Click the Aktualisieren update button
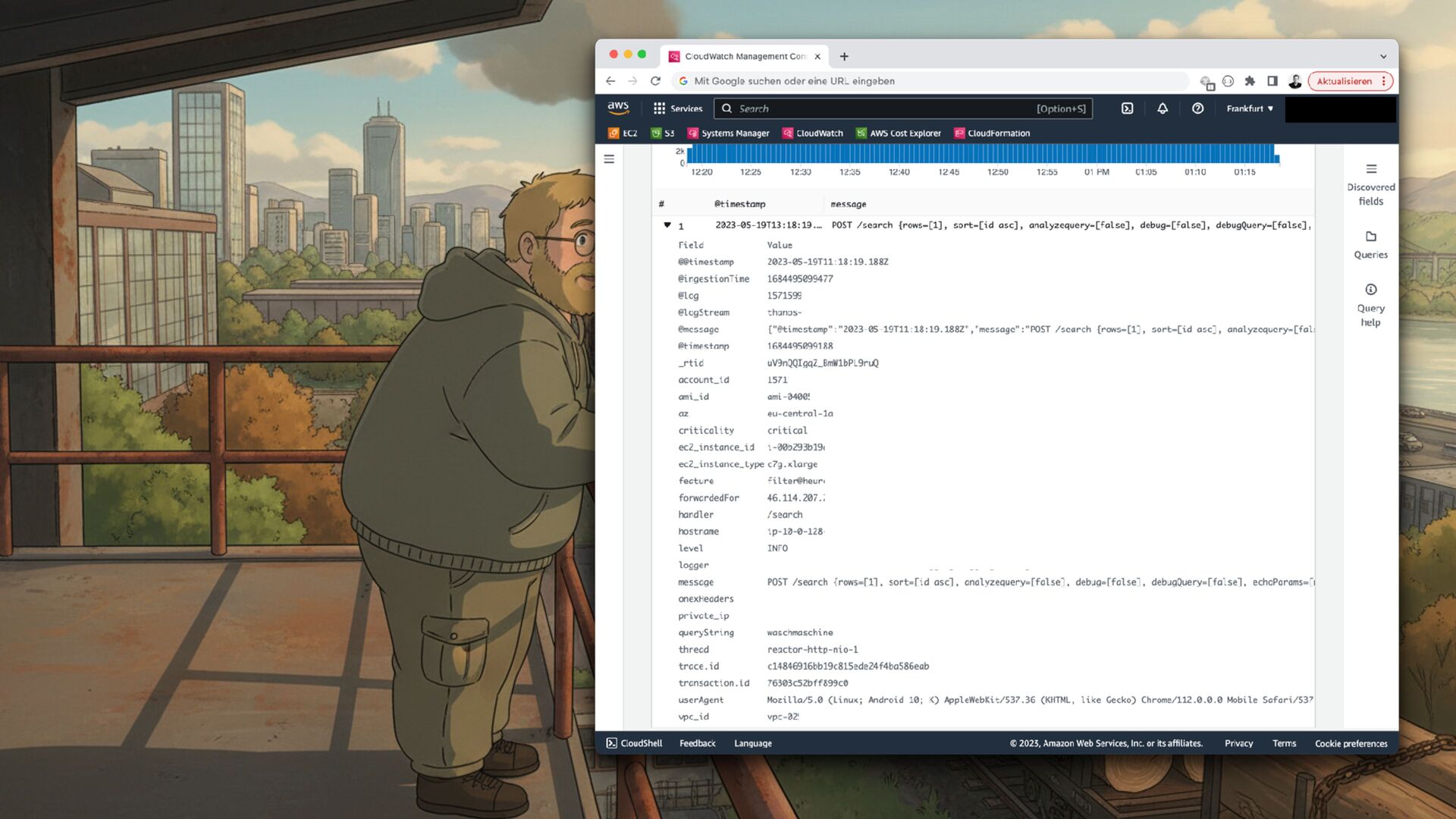Screen dimensions: 1456x819 point(1344,81)
